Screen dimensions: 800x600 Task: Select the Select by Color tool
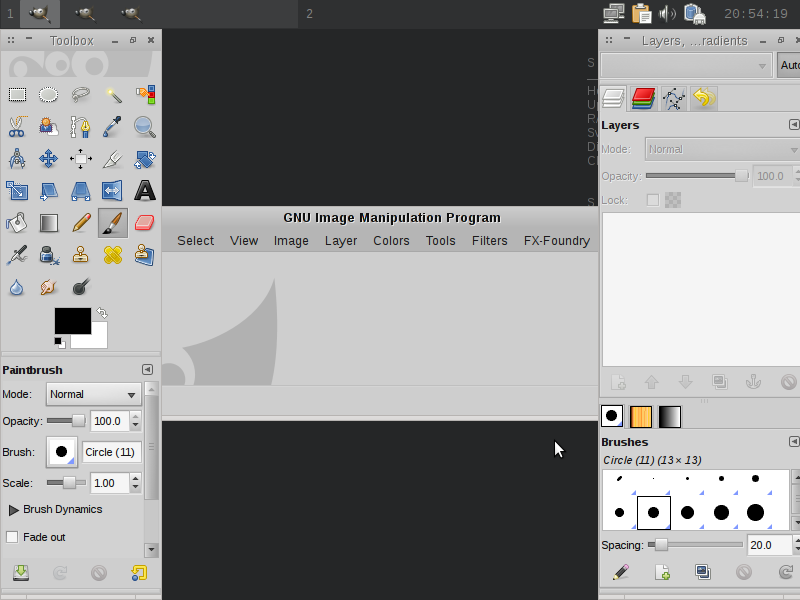click(145, 94)
